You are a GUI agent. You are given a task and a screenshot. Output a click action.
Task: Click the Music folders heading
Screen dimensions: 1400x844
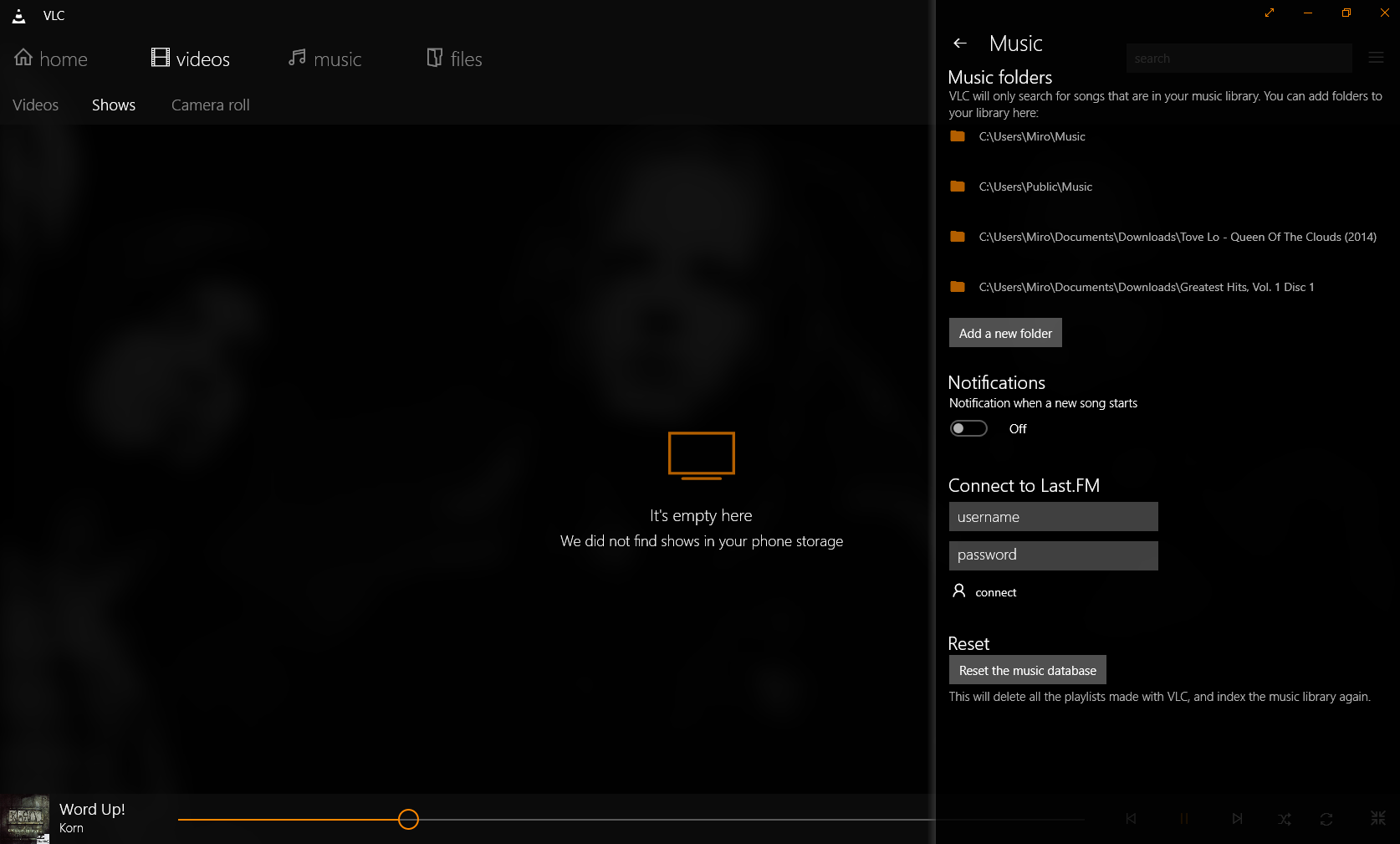(1000, 77)
